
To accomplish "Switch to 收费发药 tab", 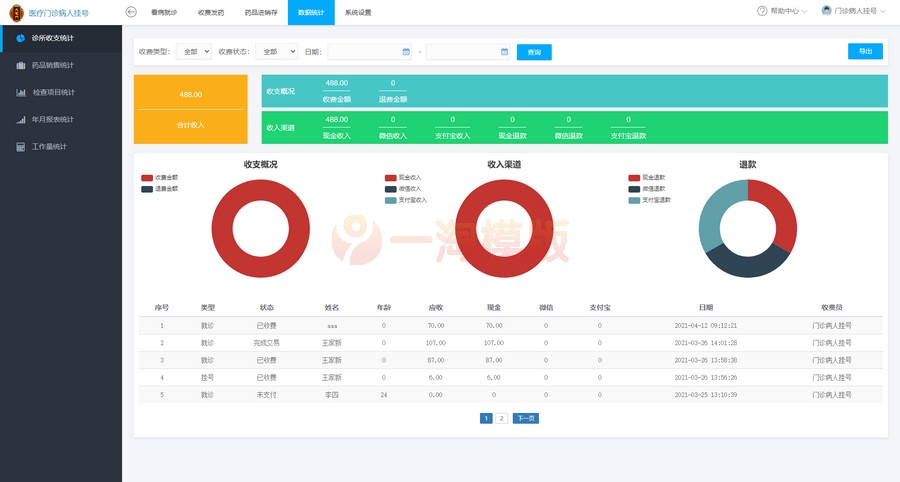I will tap(211, 12).
